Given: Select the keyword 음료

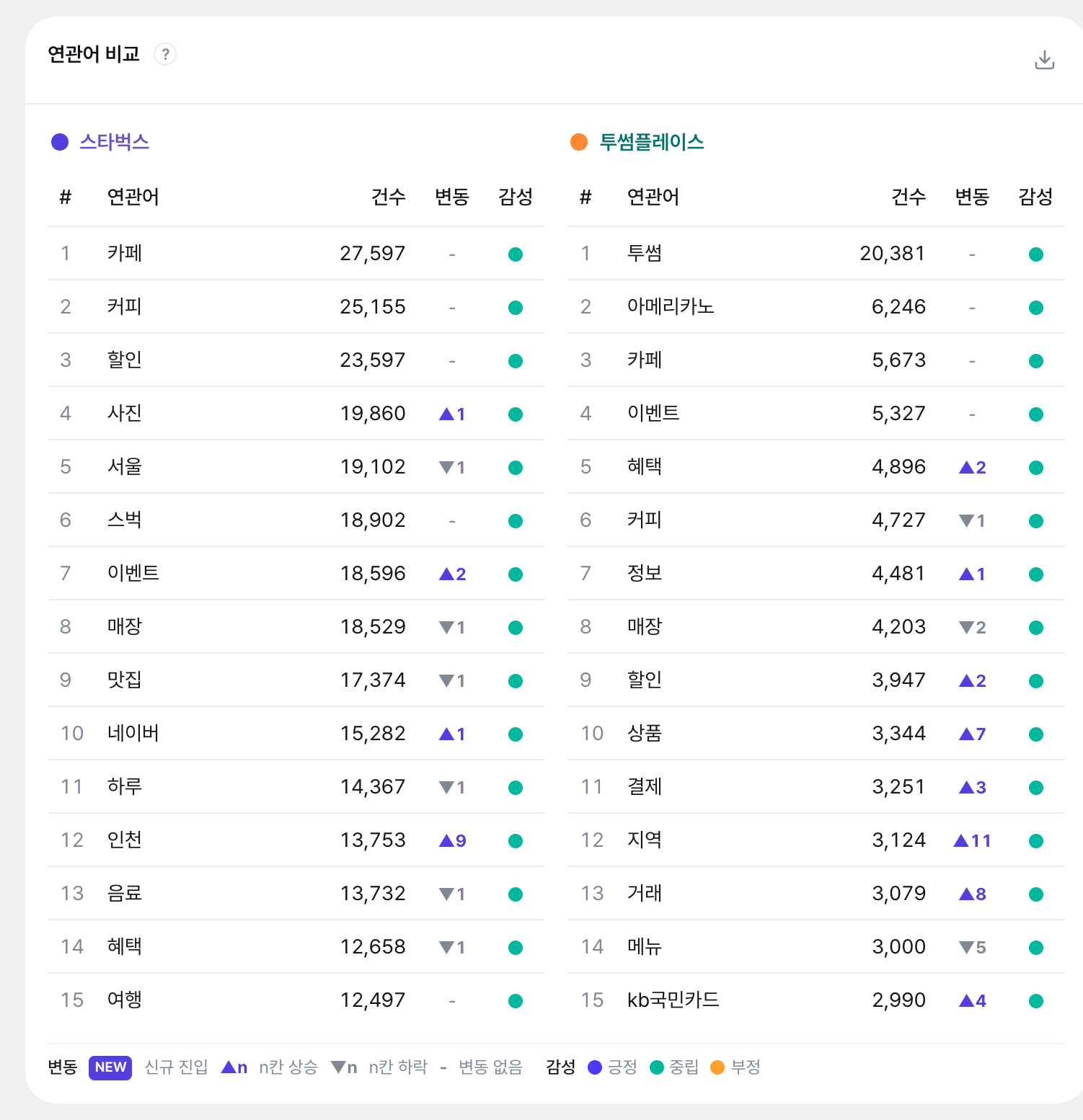Looking at the screenshot, I should point(125,893).
